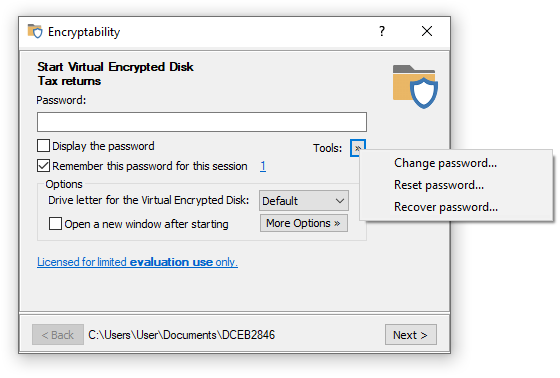The height and width of the screenshot is (378, 560).
Task: Click the large folder shield icon
Action: [415, 86]
